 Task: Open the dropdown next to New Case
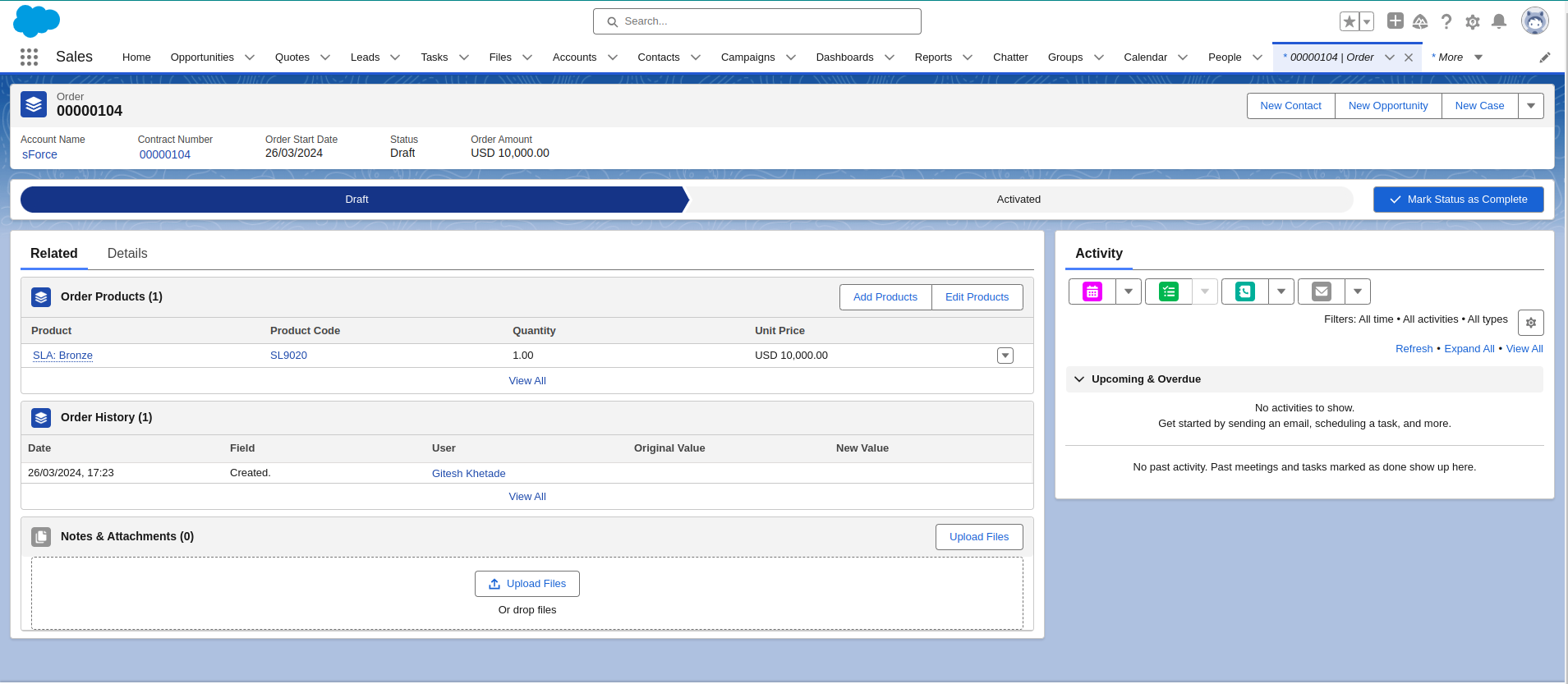pyautogui.click(x=1531, y=106)
